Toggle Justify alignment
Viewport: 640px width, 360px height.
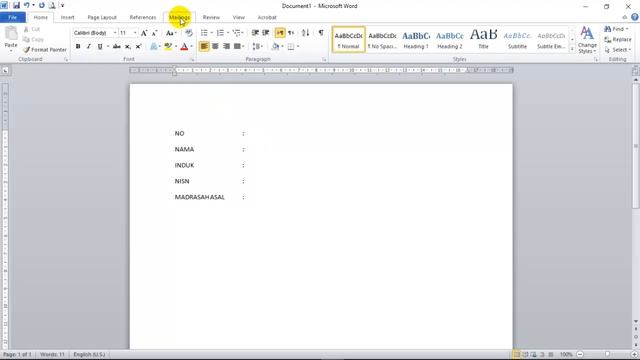pos(237,47)
